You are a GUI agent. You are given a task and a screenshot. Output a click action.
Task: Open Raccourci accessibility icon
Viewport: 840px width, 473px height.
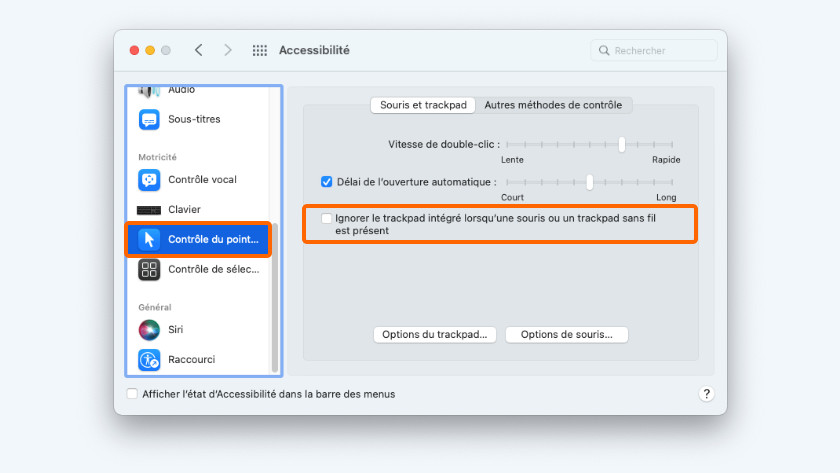tap(149, 359)
